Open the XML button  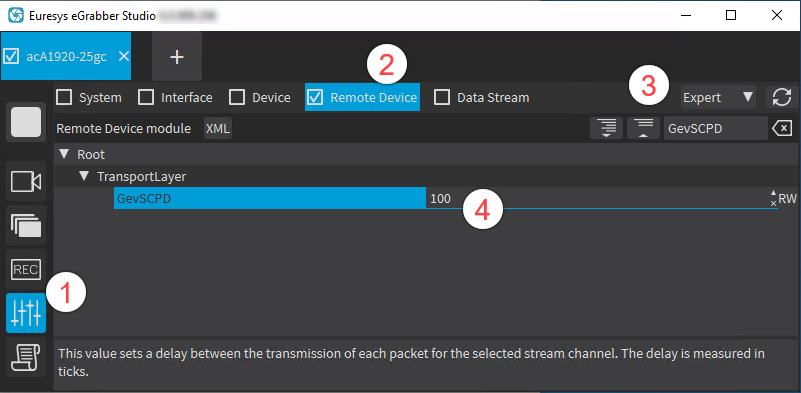[218, 128]
